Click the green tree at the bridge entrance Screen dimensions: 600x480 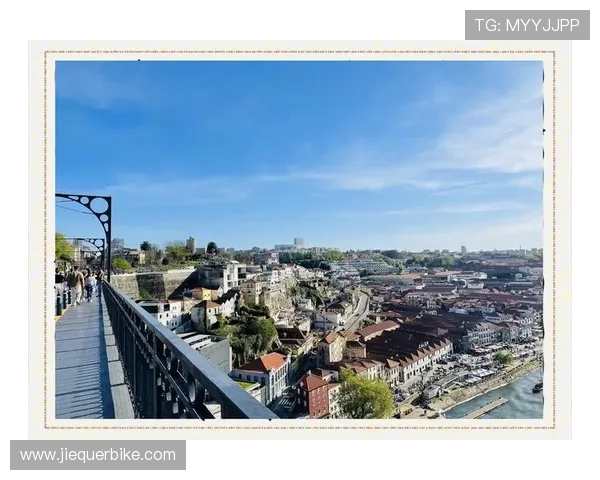(63, 247)
